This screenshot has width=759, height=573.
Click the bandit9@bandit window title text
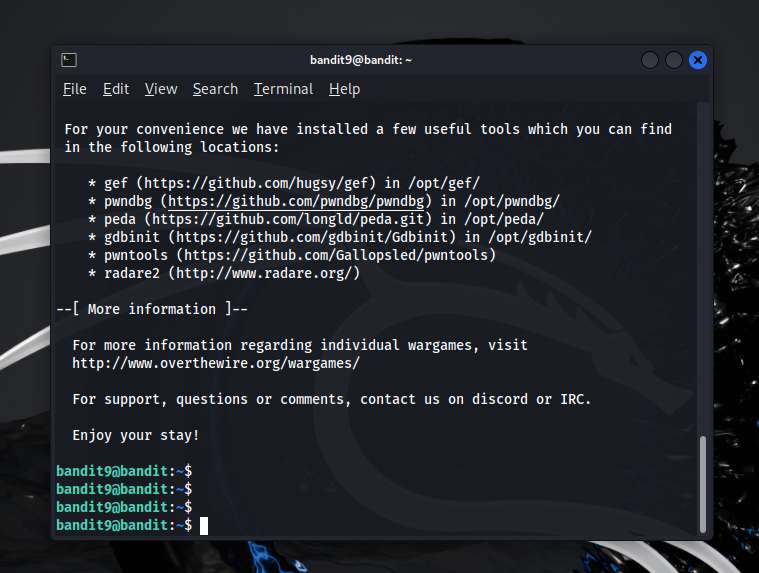click(x=360, y=60)
